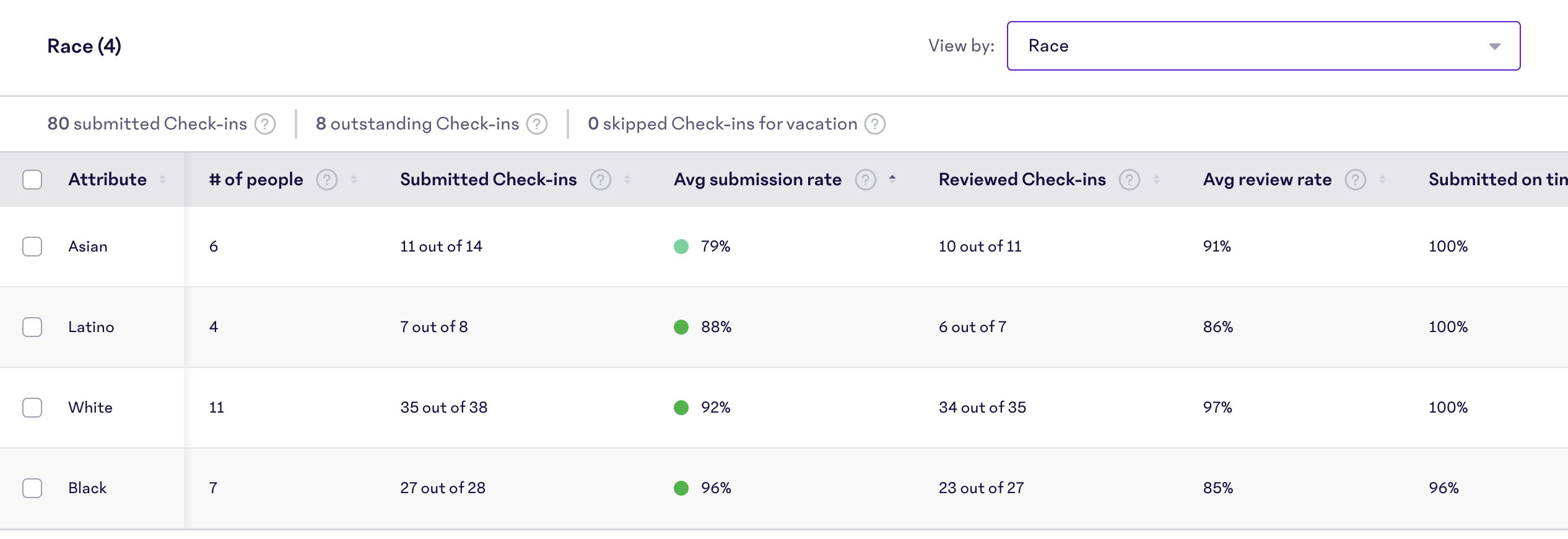Click help icon beside Reviewed Check-ins header
Viewport: 1568px width, 539px height.
1130,180
